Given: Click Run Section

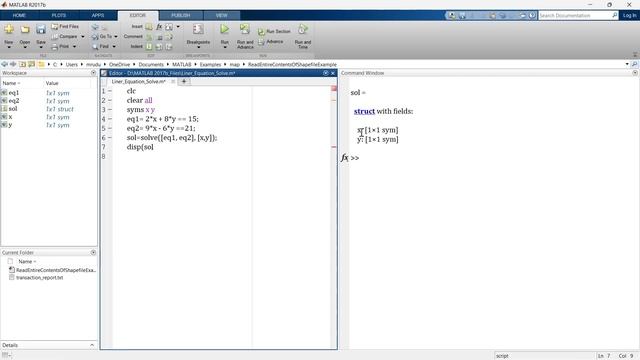Looking at the screenshot, I should [x=274, y=31].
